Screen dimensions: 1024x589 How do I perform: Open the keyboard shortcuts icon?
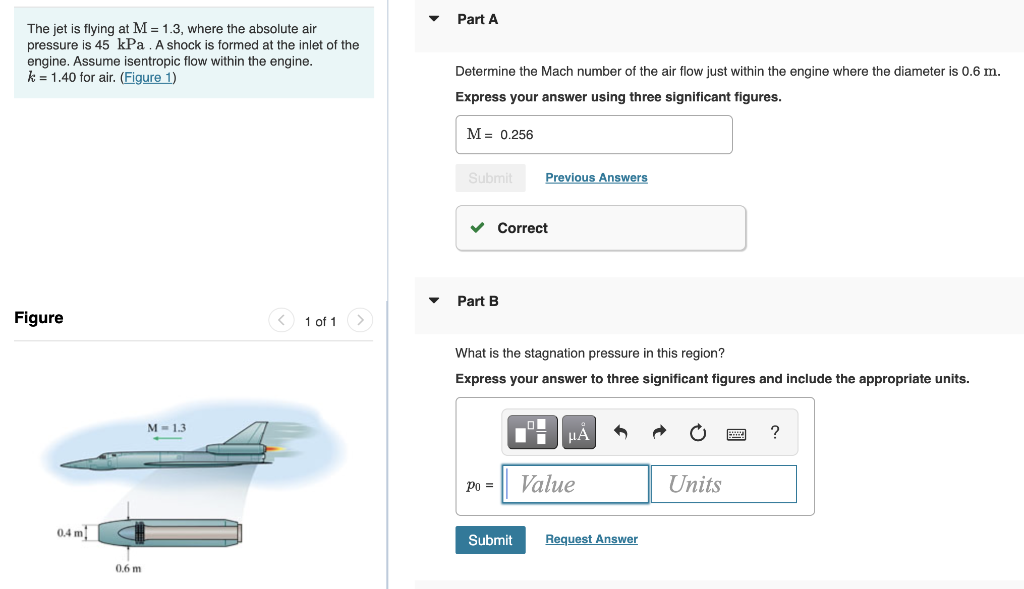pos(734,432)
